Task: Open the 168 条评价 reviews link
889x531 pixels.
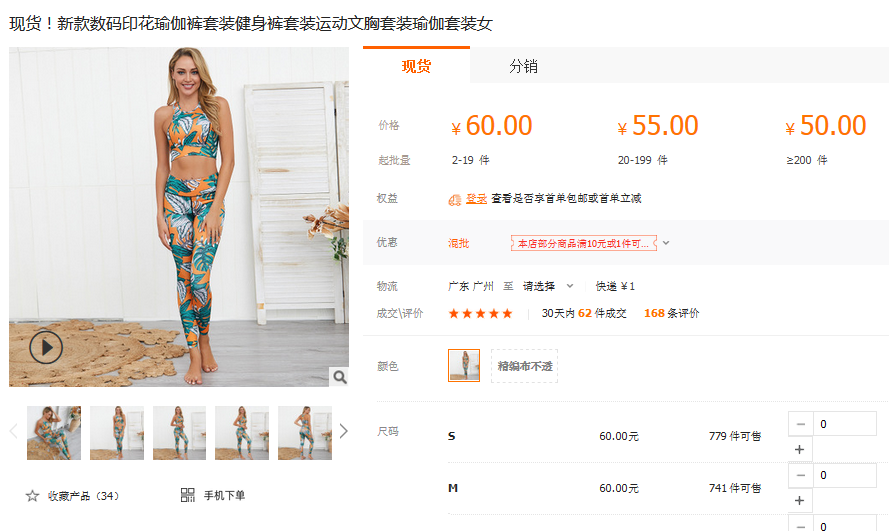Action: (671, 313)
